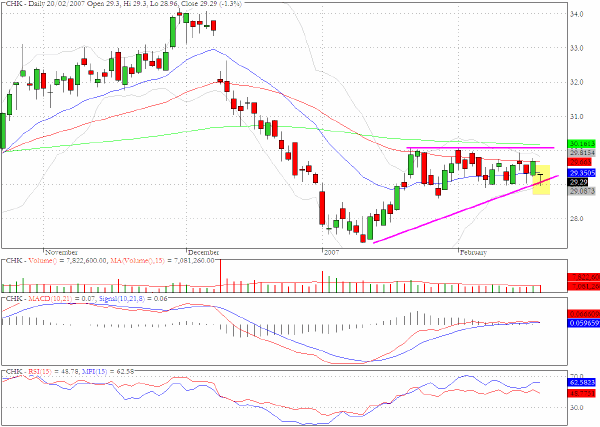The width and height of the screenshot is (600, 427).
Task: Click the December date axis label
Action: tap(204, 252)
